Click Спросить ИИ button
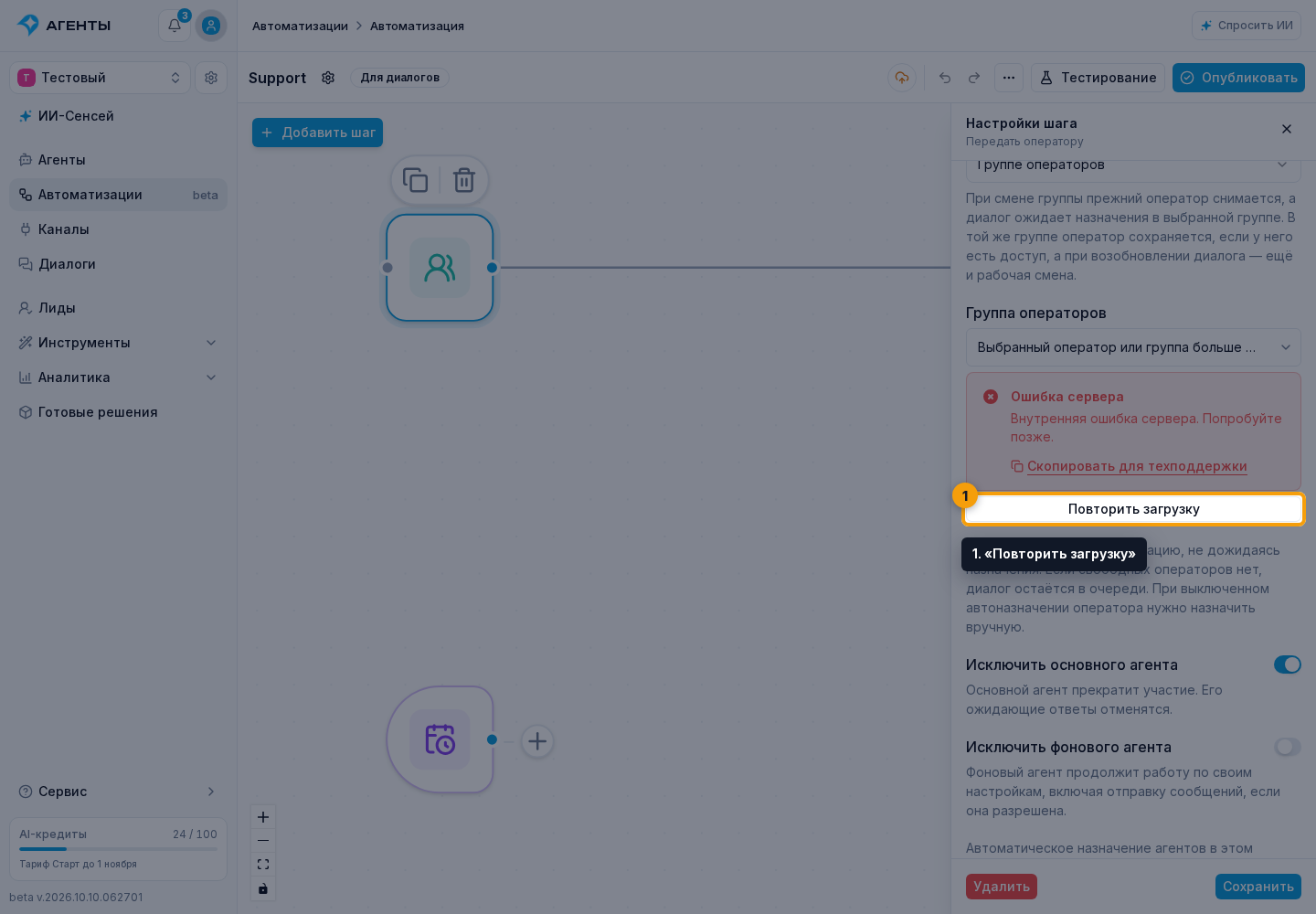The height and width of the screenshot is (914, 1316). pos(1247,26)
